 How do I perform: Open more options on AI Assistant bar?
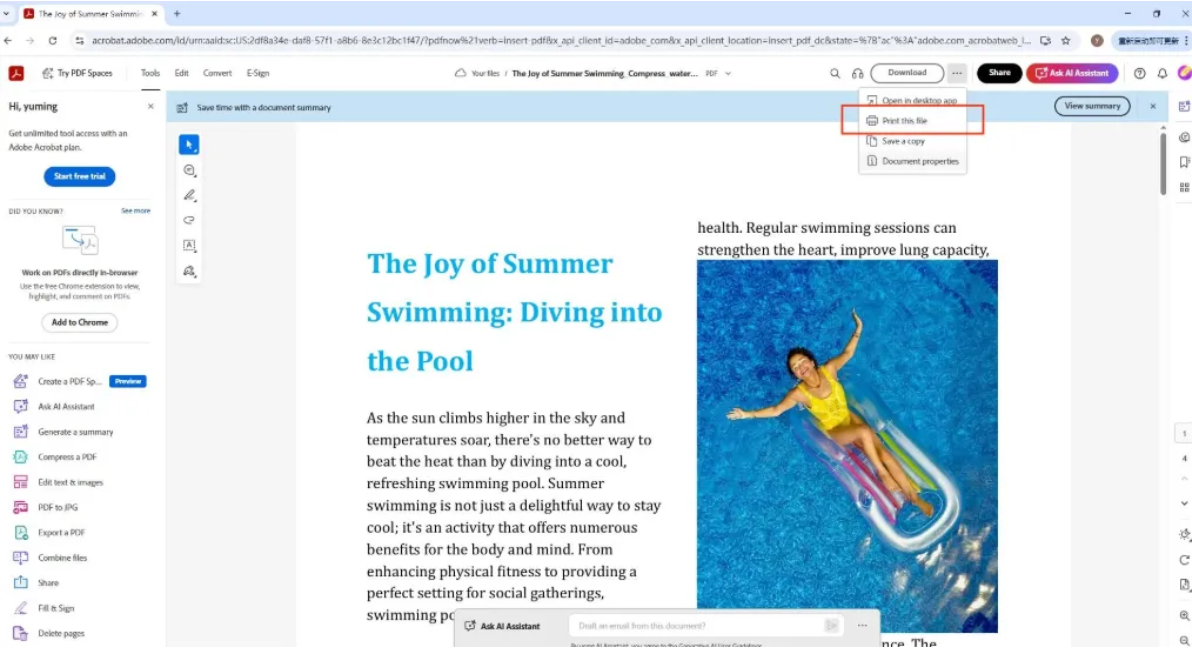point(862,626)
